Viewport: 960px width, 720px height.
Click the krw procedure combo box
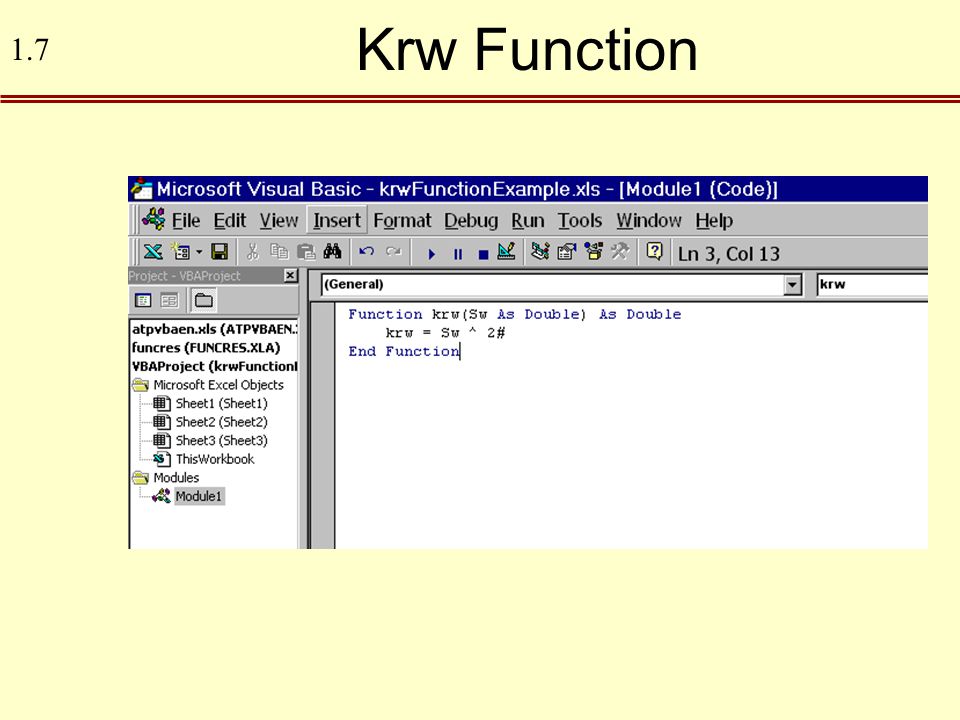click(x=872, y=284)
